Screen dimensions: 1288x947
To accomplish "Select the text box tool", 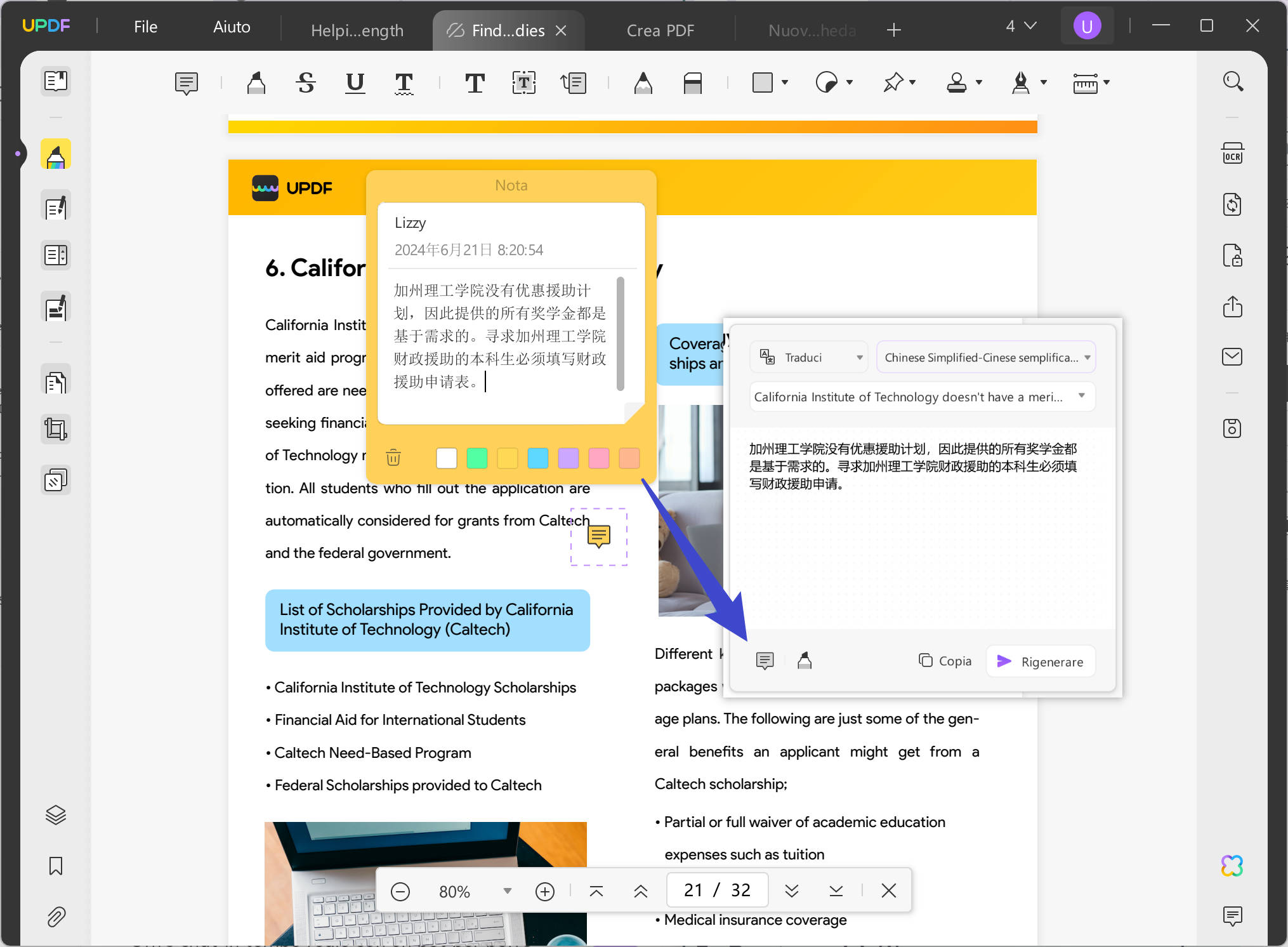I will [x=524, y=83].
